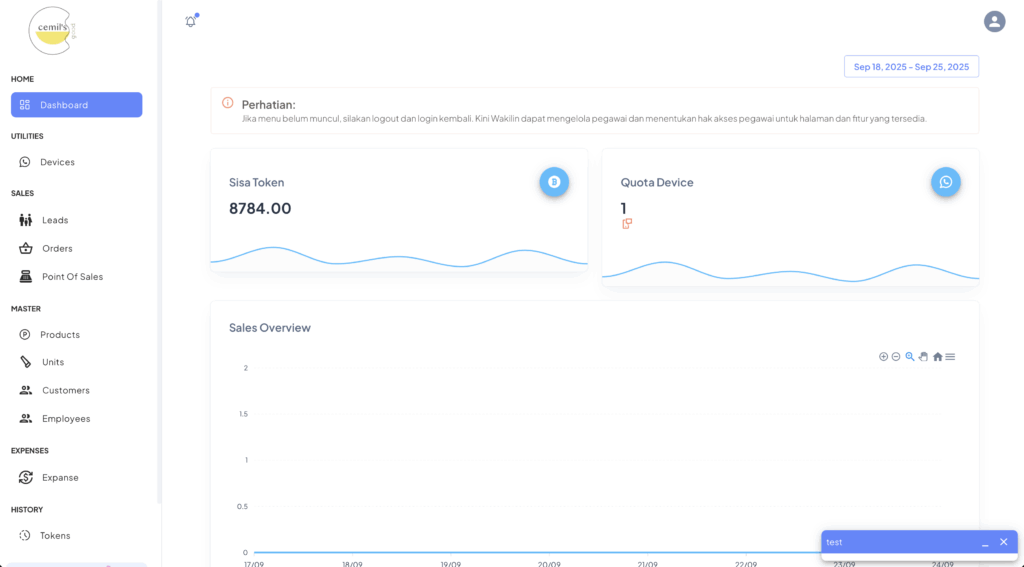Click the WhatsApp icon on Quota Device card
This screenshot has height=567, width=1024.
coord(945,182)
